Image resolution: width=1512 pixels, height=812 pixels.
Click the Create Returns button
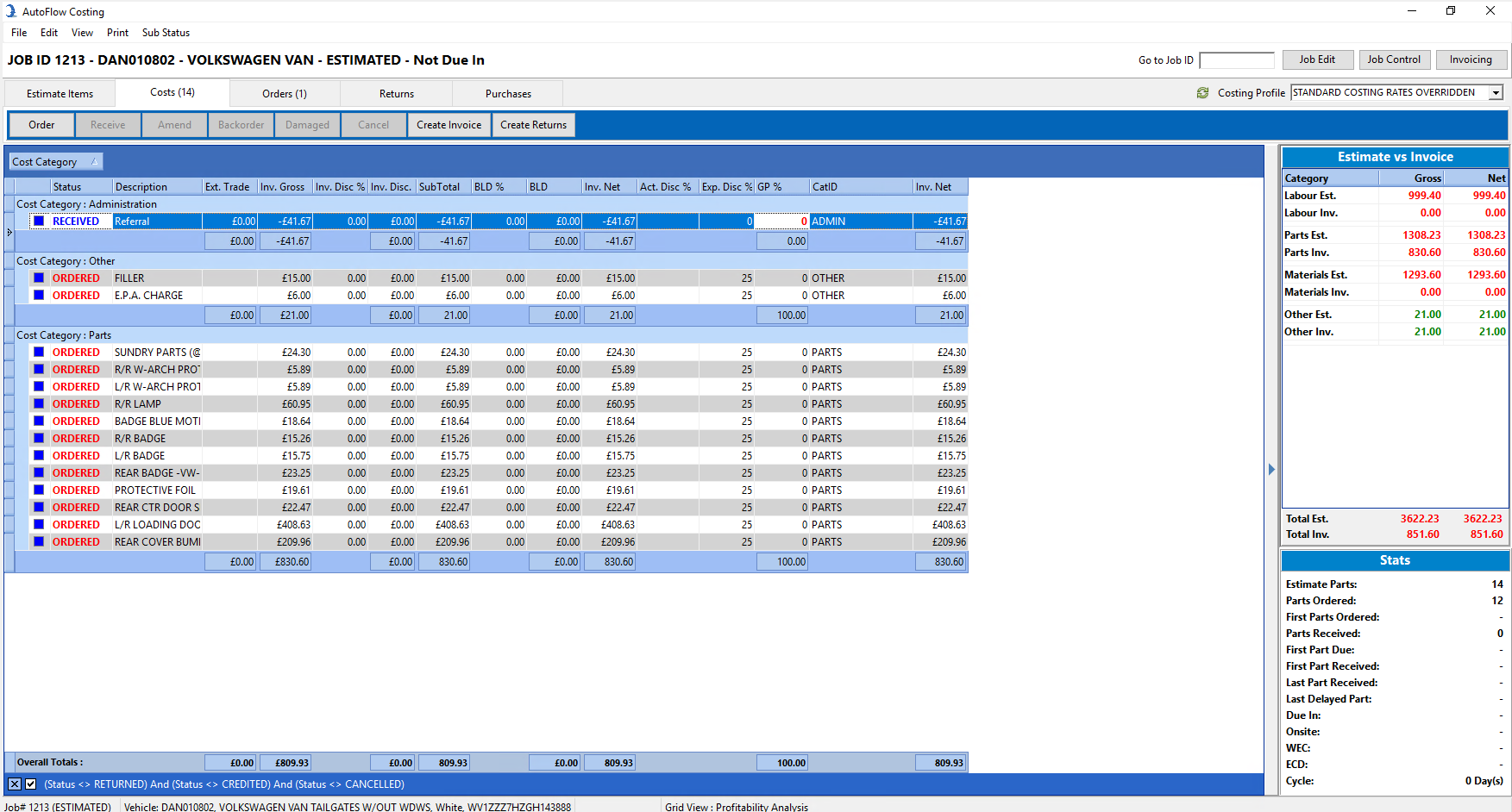click(534, 125)
